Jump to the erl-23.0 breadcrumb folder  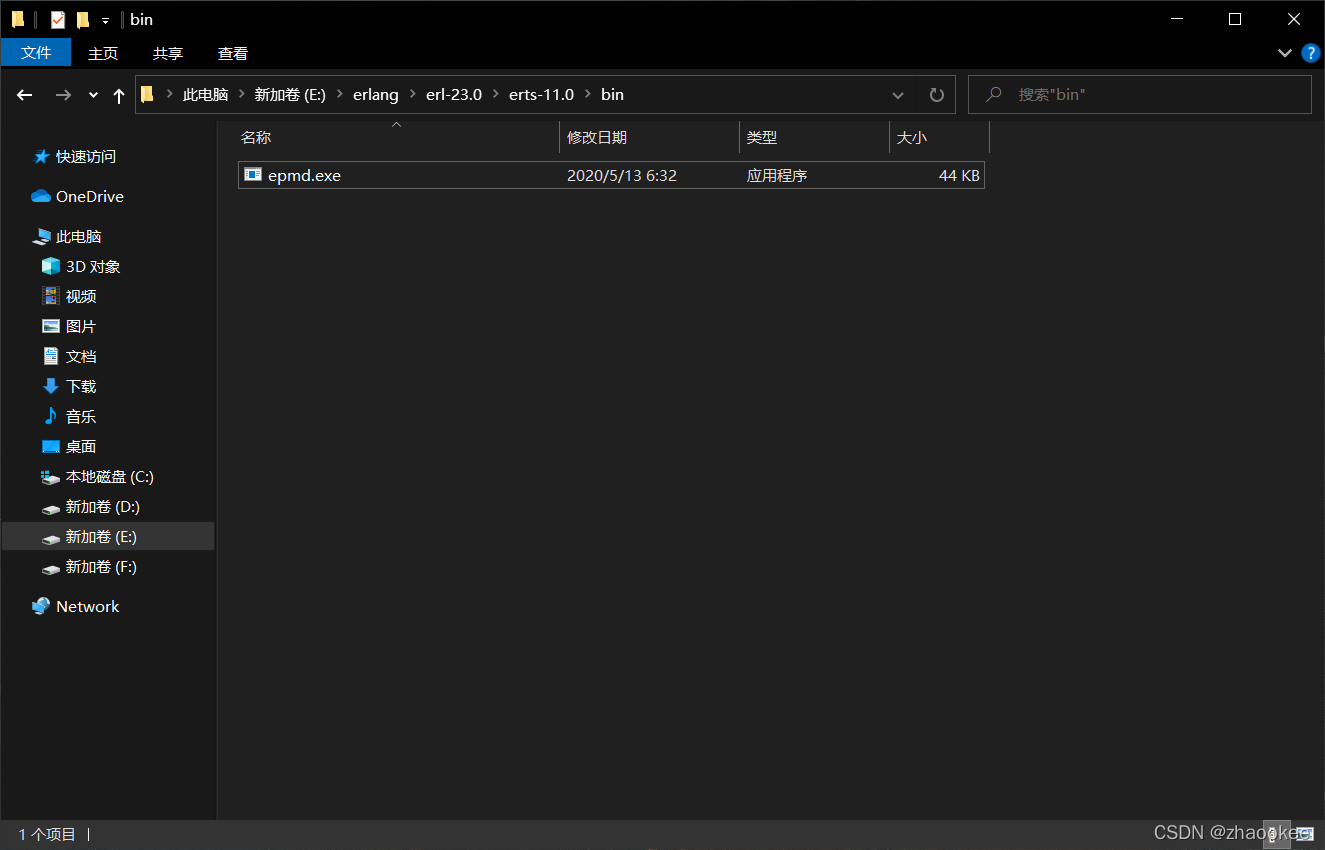pos(454,95)
